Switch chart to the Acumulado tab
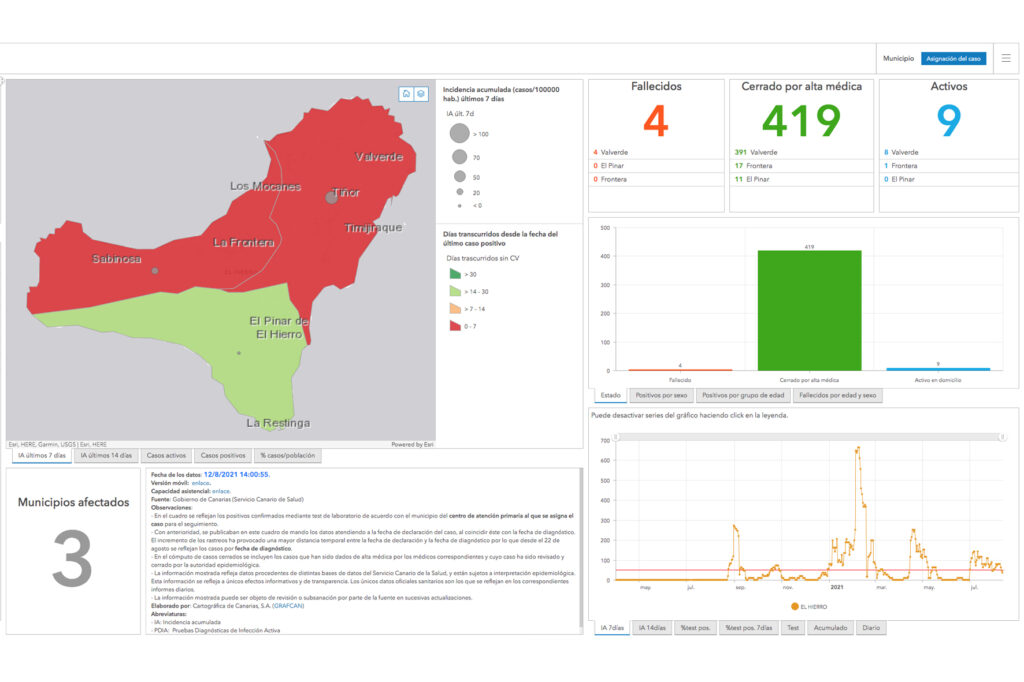 (x=830, y=628)
